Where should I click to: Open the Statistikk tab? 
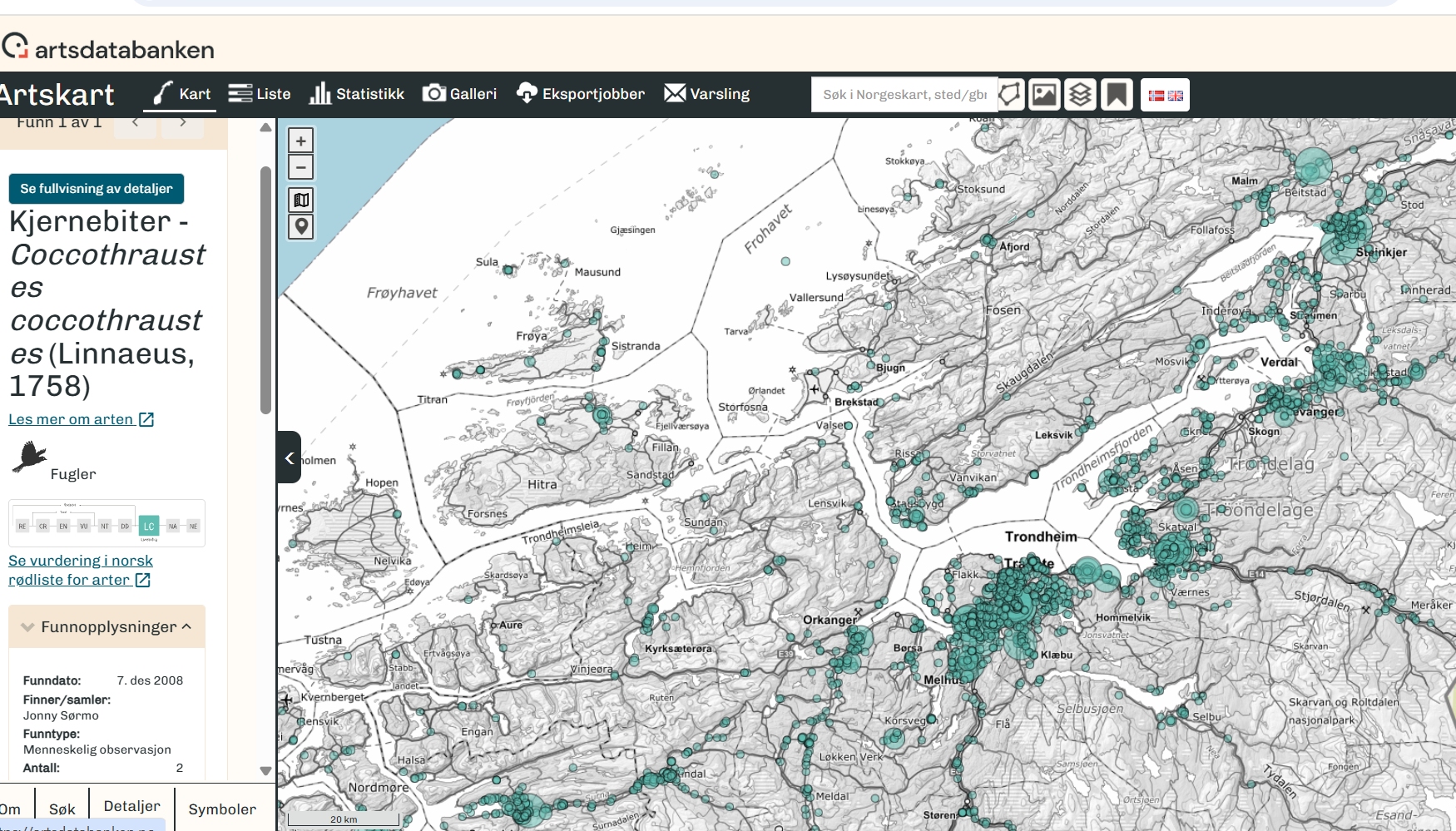(x=356, y=94)
